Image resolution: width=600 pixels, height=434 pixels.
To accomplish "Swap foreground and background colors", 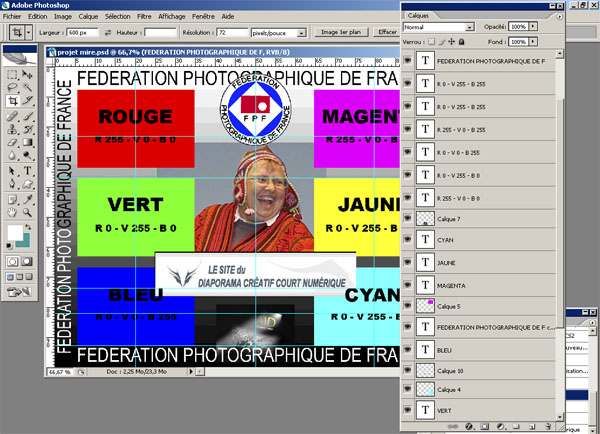I will [28, 227].
